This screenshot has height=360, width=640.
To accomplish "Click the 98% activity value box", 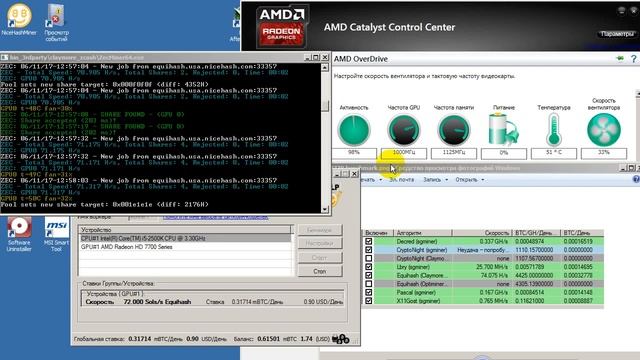I will coord(353,153).
